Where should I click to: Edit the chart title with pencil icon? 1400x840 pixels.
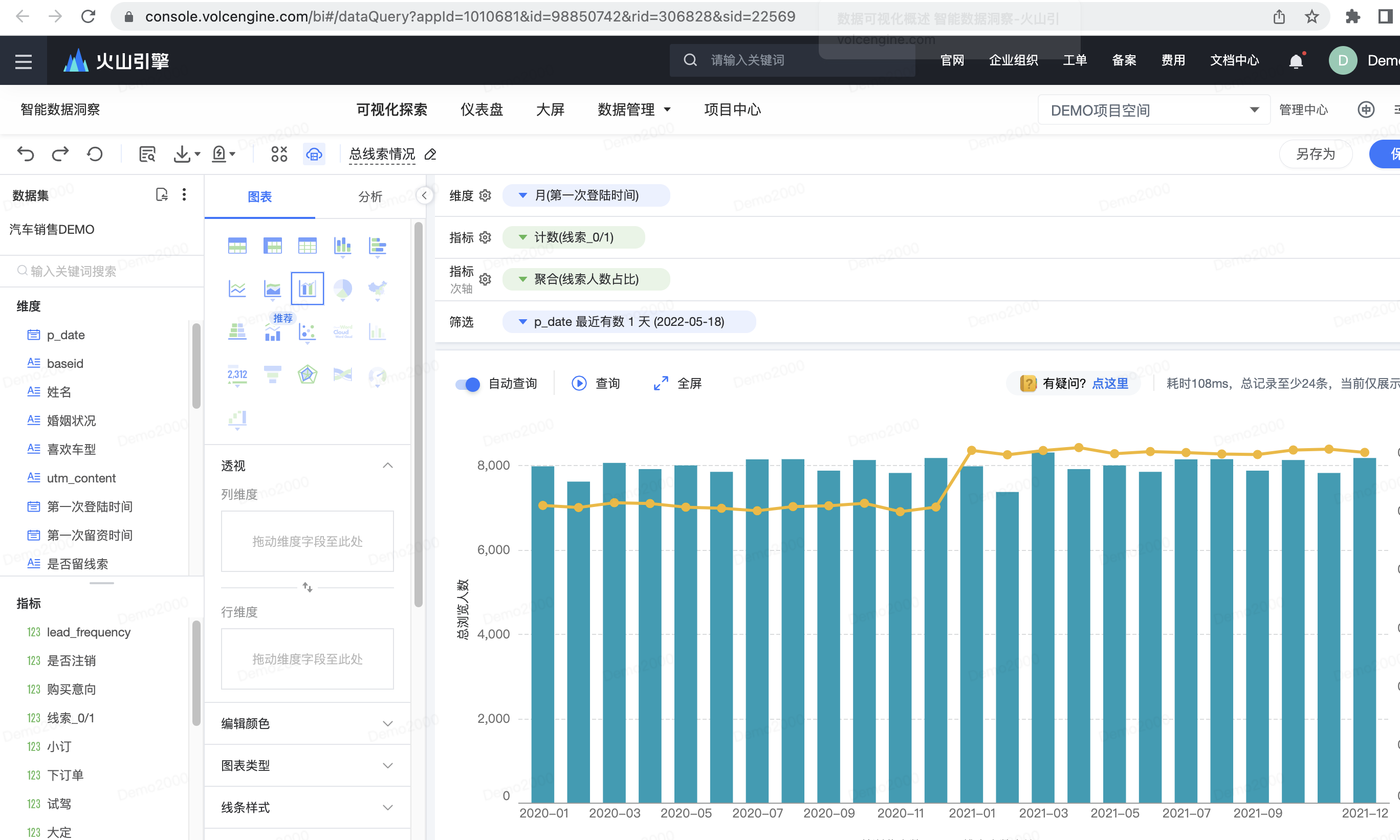(x=430, y=154)
